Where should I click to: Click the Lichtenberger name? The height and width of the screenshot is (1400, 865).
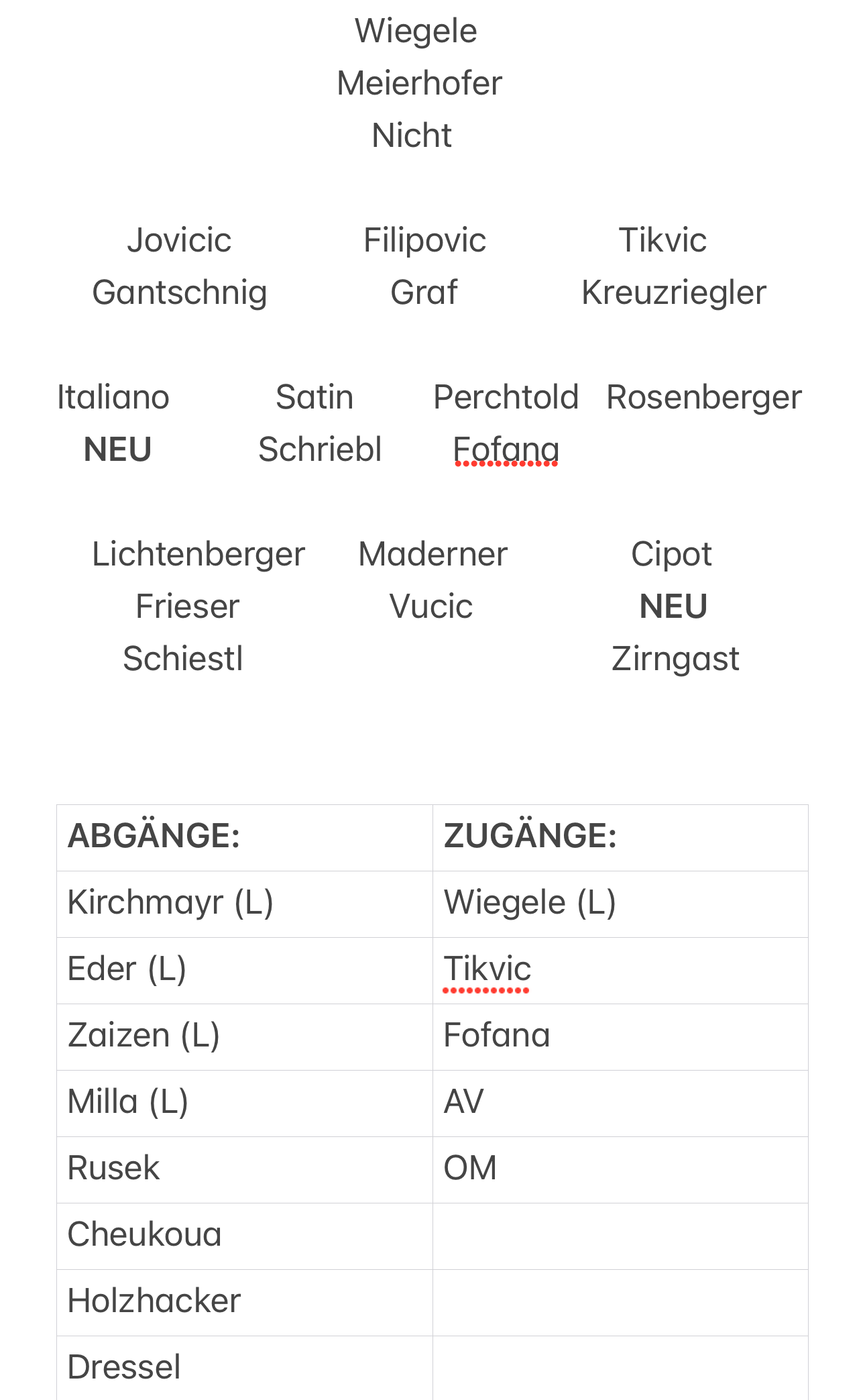click(x=198, y=555)
